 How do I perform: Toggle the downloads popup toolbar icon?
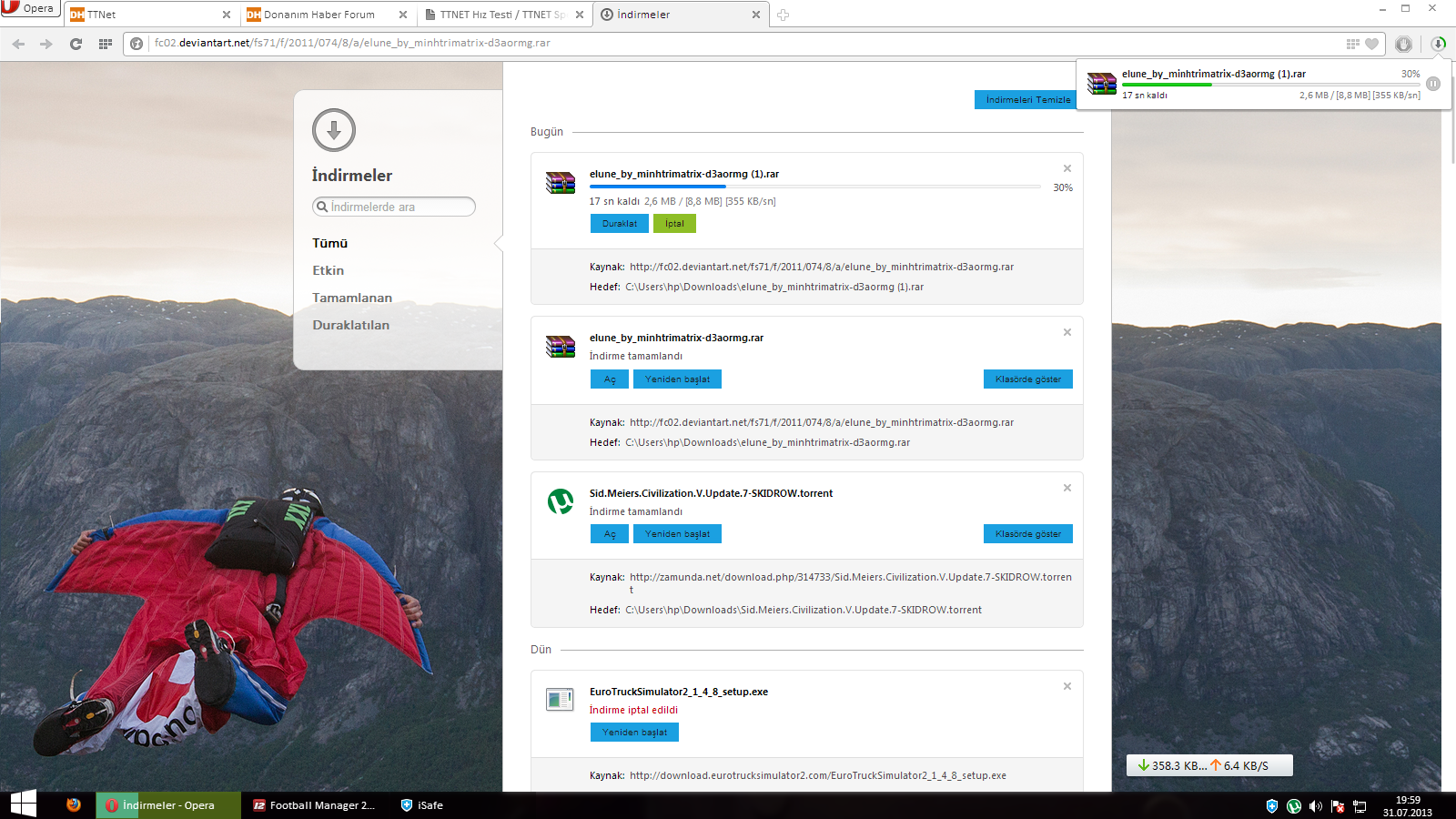pyautogui.click(x=1438, y=44)
